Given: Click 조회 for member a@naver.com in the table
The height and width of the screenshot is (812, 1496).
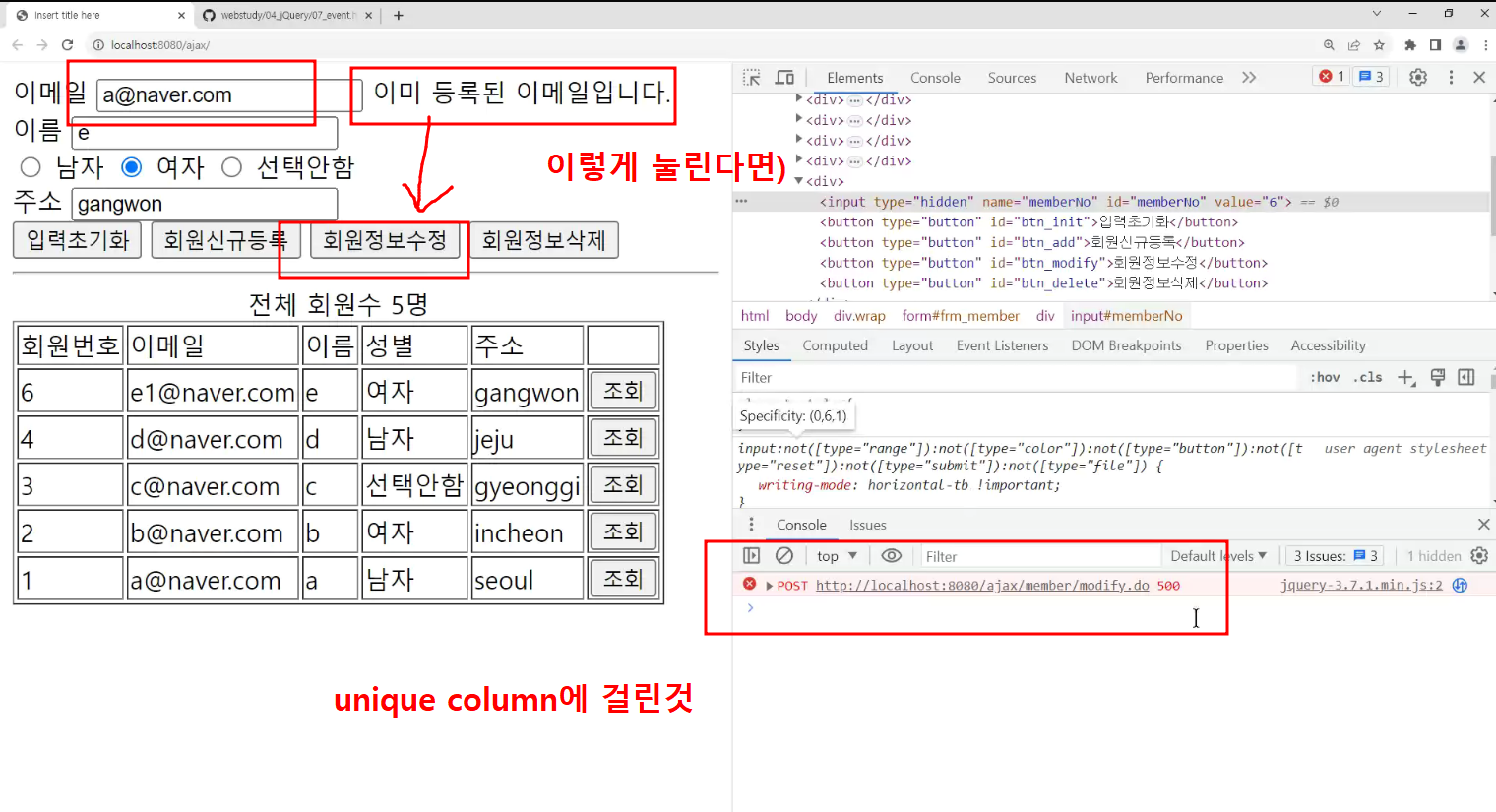Looking at the screenshot, I should [623, 578].
